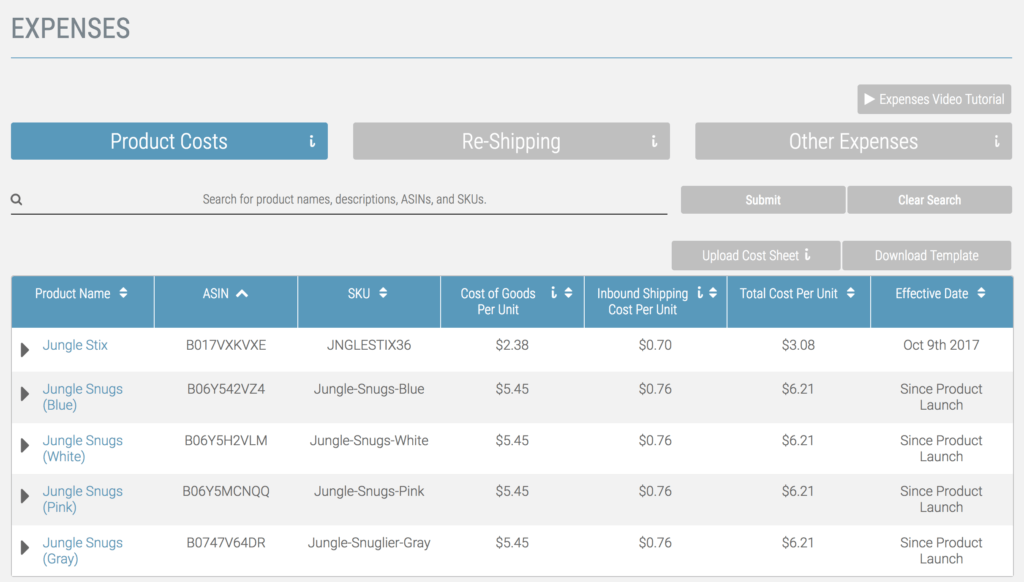Show info for Inbound Shipping Cost
This screenshot has width=1024, height=582.
700,293
